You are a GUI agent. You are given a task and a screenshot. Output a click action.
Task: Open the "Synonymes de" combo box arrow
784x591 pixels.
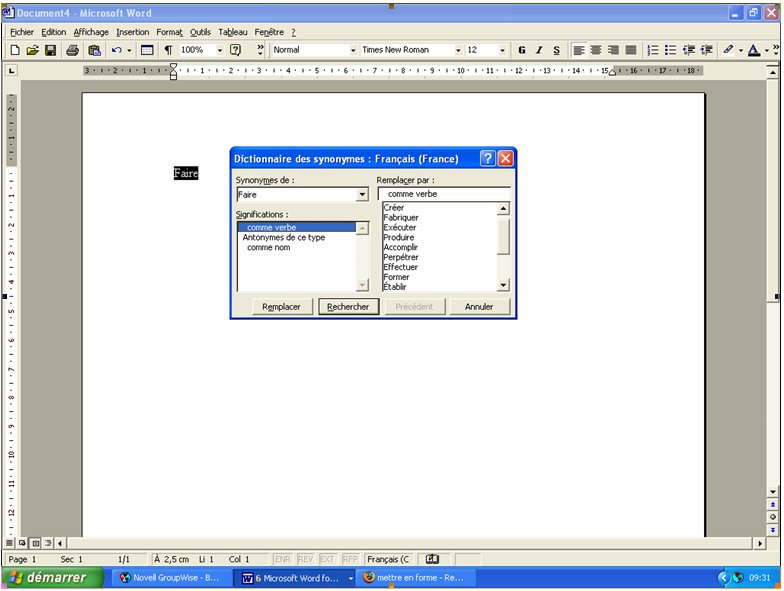click(x=362, y=195)
